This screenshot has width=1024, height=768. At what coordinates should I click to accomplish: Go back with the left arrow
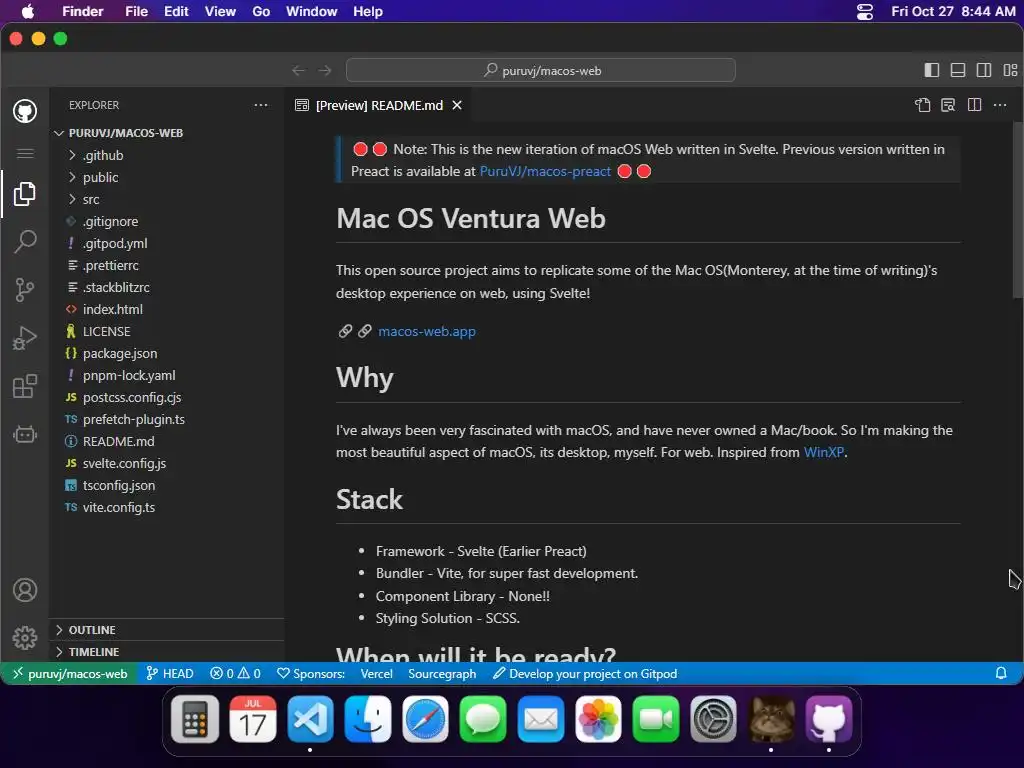click(298, 71)
